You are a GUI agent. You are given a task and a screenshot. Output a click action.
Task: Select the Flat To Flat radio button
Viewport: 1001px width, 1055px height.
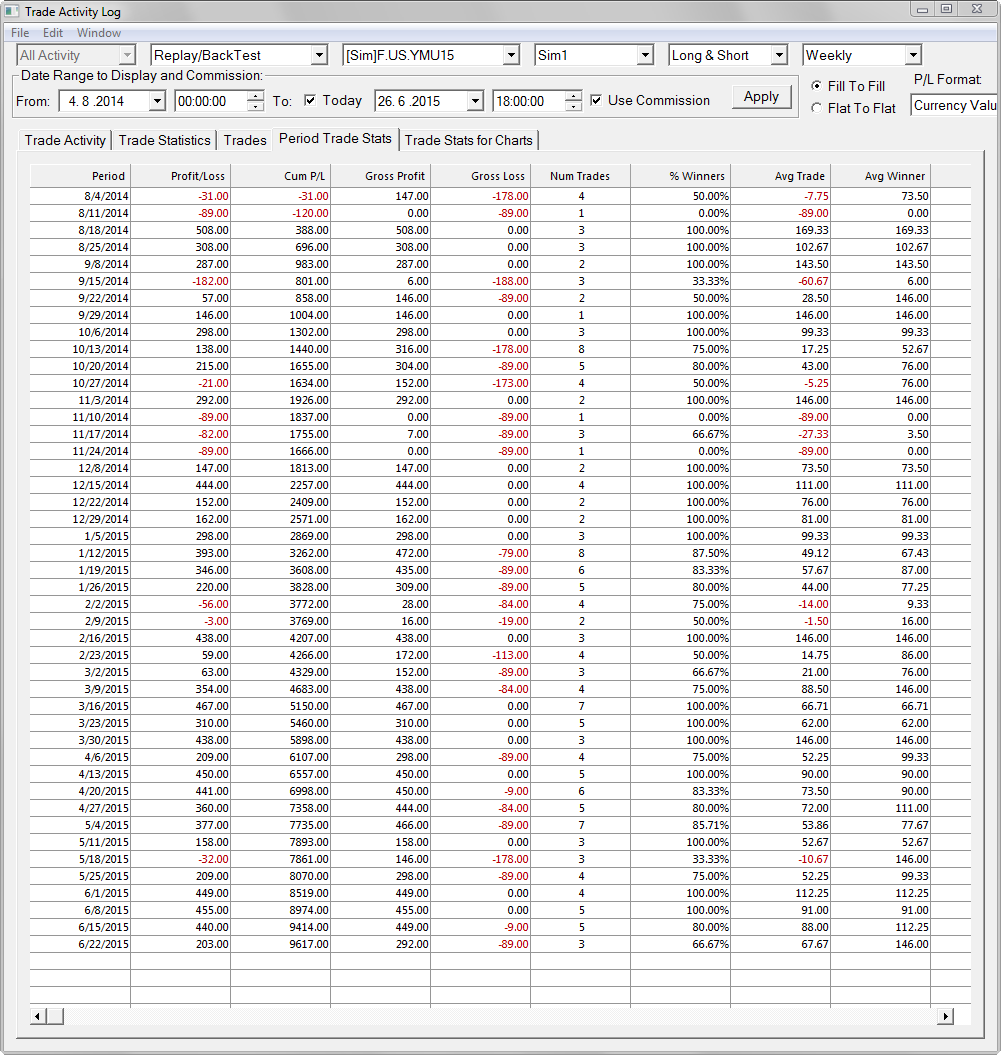816,108
